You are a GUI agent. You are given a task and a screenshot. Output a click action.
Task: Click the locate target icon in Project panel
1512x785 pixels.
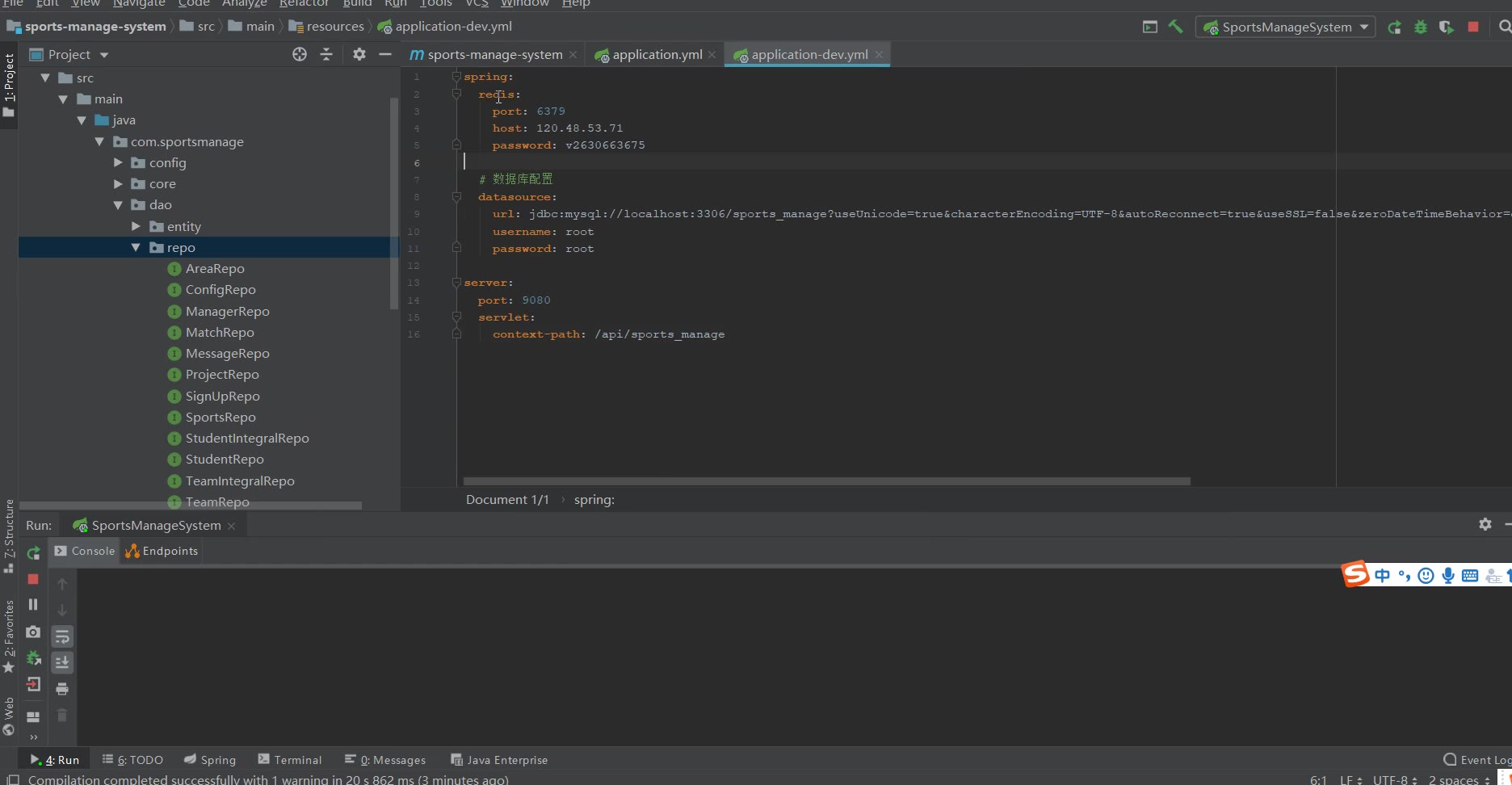click(300, 54)
